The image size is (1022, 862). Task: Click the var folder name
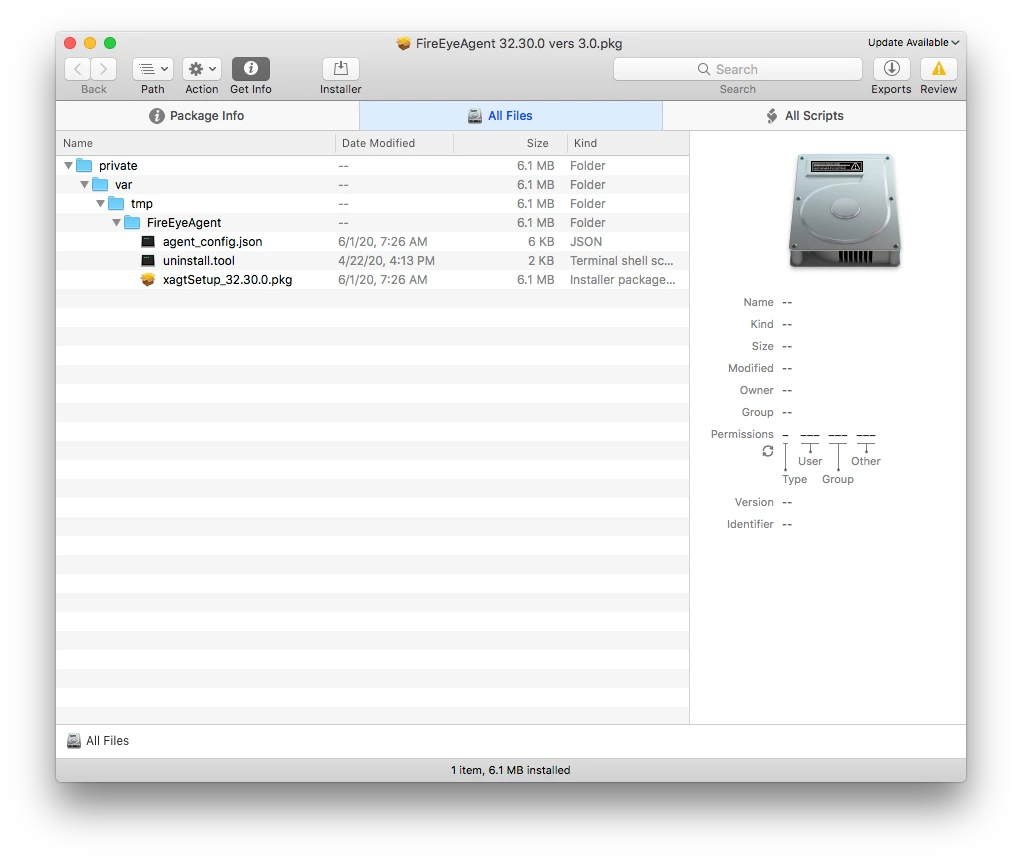click(x=123, y=185)
